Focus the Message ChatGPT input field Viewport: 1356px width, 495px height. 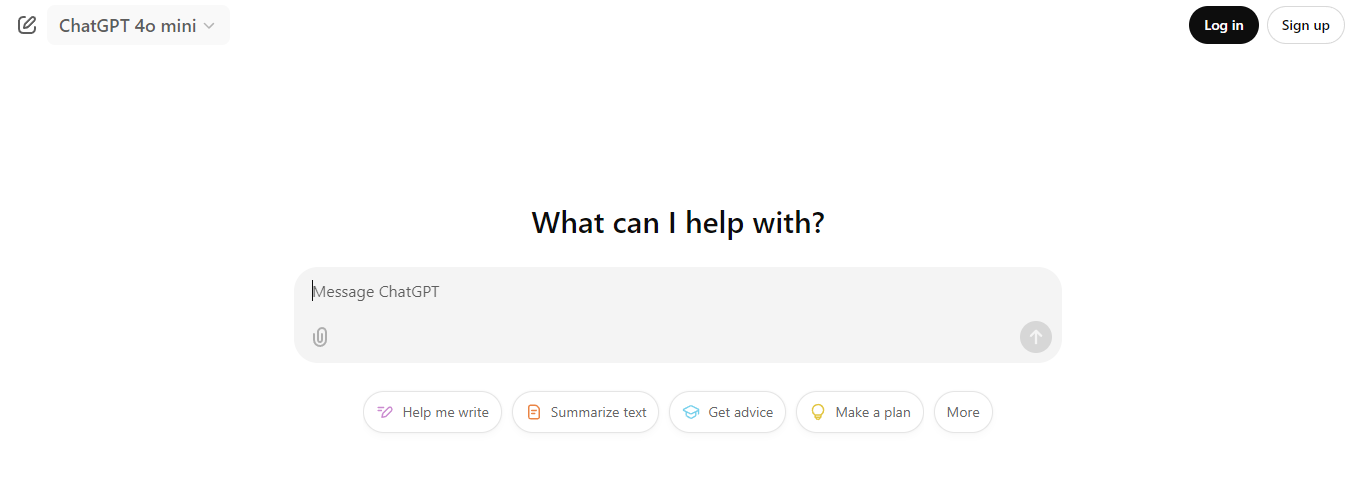pos(677,292)
